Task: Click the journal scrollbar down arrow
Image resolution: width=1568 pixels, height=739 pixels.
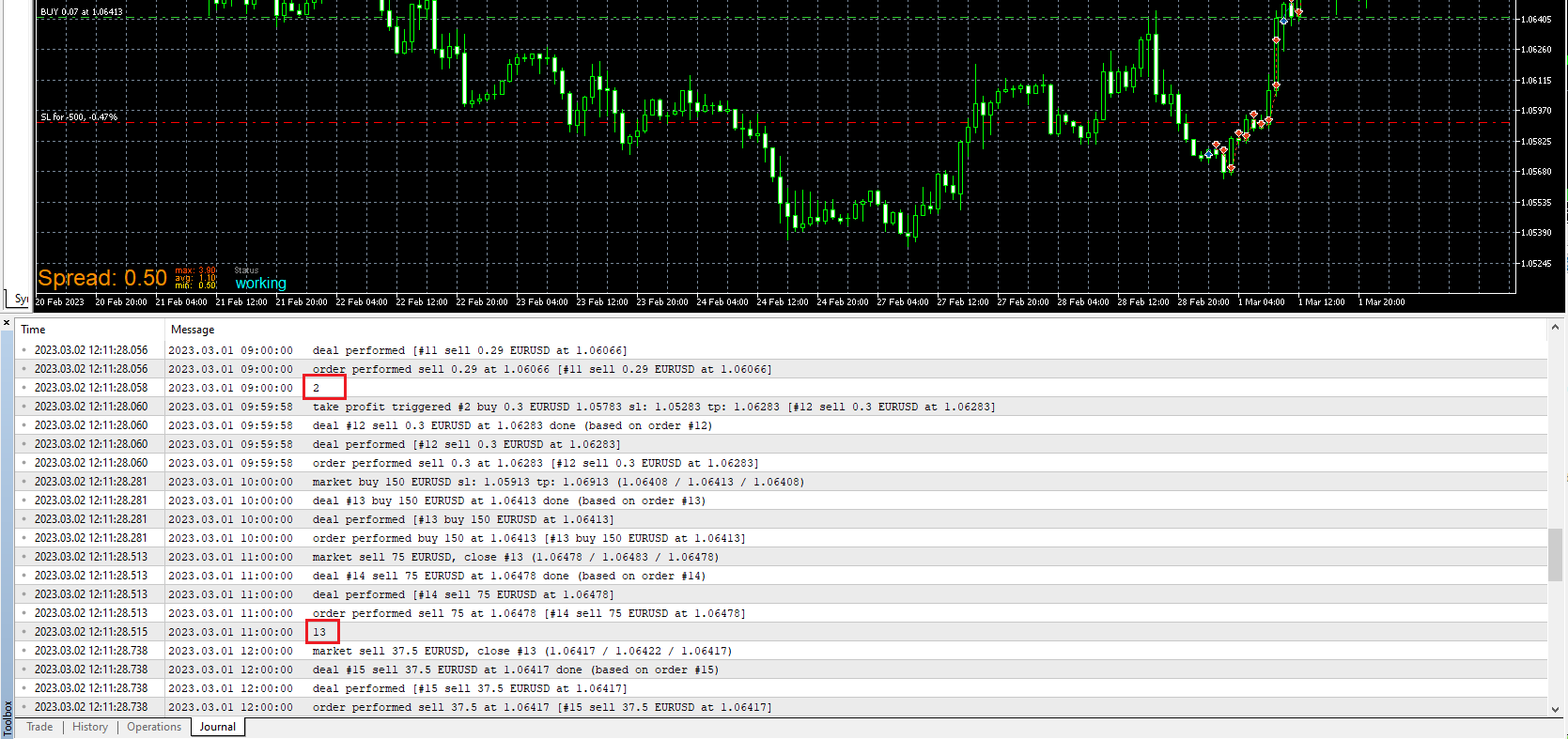Action: (x=1555, y=710)
